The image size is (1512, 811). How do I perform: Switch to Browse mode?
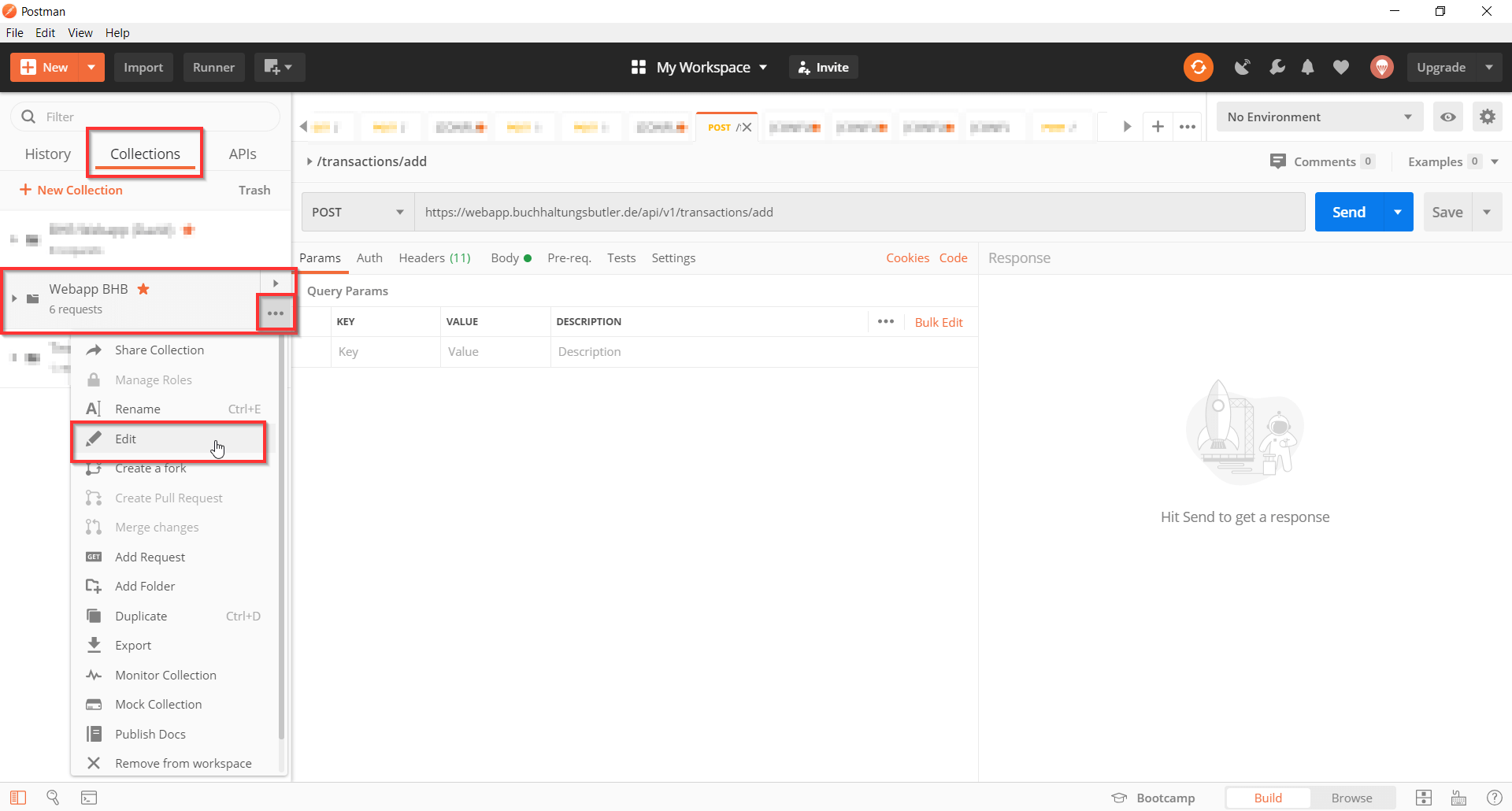click(x=1351, y=798)
